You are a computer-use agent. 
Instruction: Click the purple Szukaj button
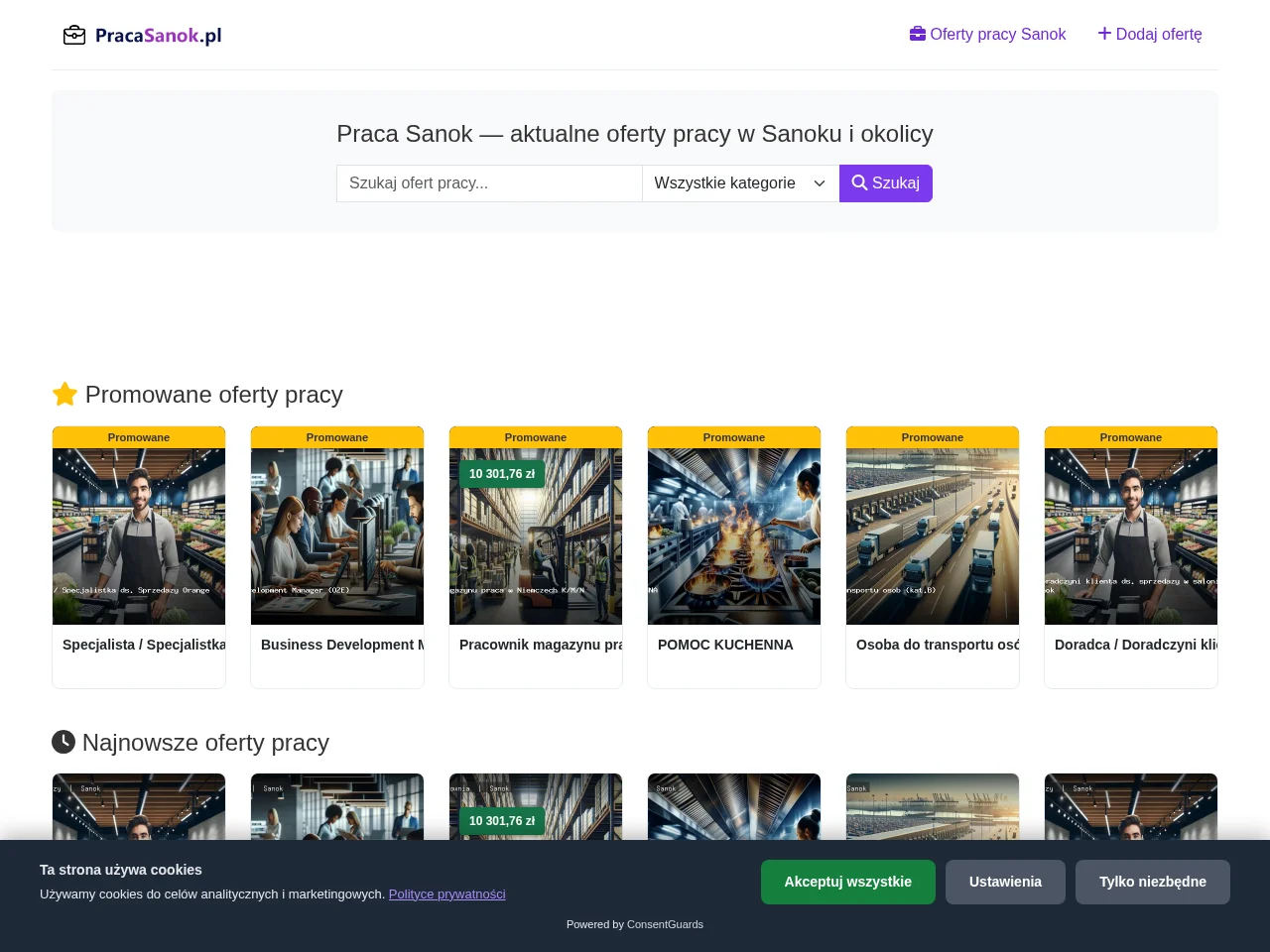pyautogui.click(x=886, y=183)
